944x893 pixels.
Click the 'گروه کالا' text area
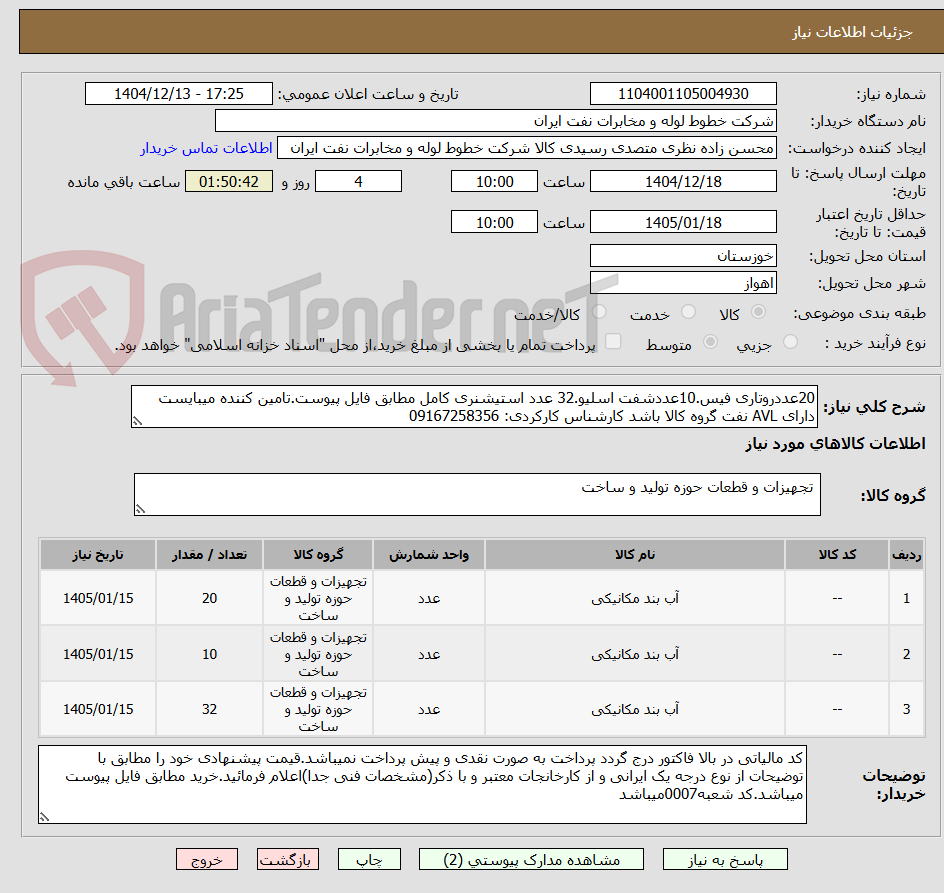[477, 494]
